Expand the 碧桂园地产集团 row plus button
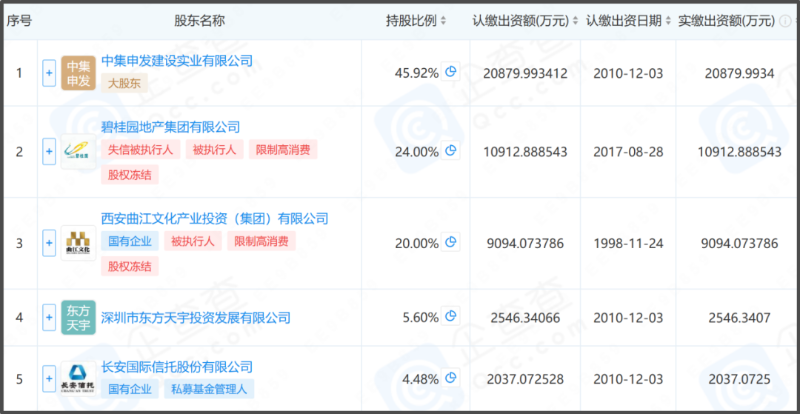The height and width of the screenshot is (414, 800). [49, 152]
